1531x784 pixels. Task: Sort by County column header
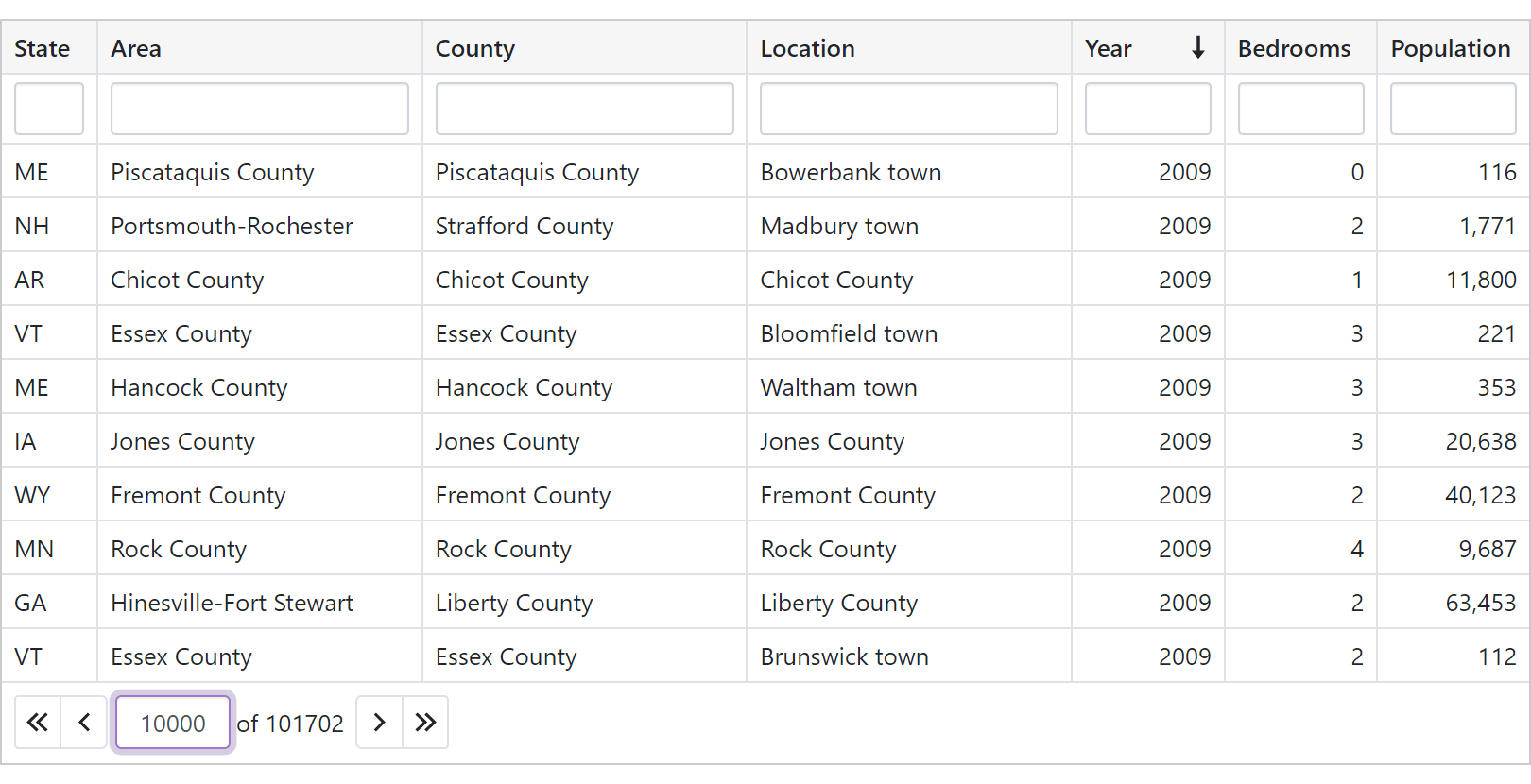(x=475, y=48)
